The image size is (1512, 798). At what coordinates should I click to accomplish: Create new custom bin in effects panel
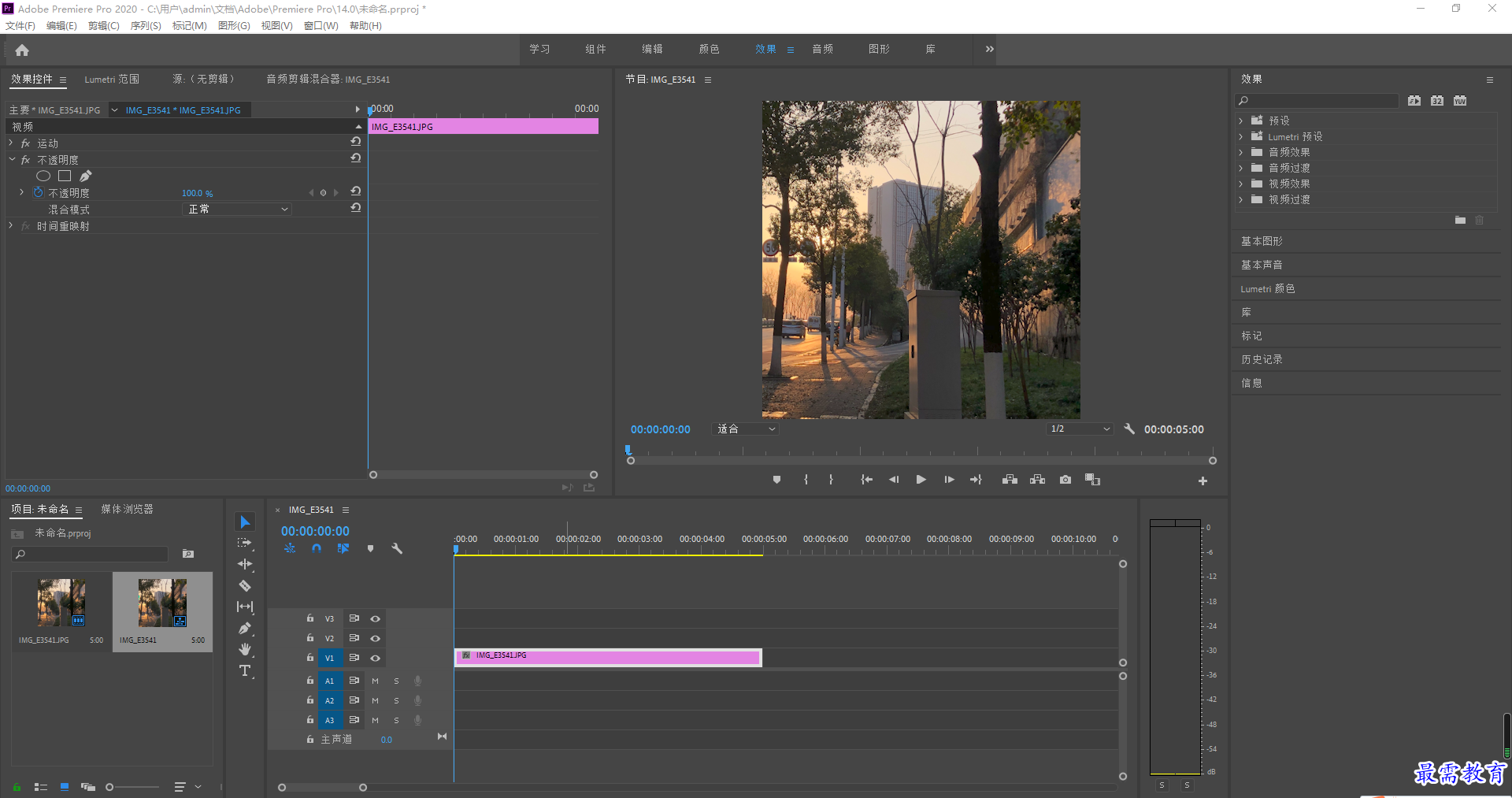(x=1460, y=220)
